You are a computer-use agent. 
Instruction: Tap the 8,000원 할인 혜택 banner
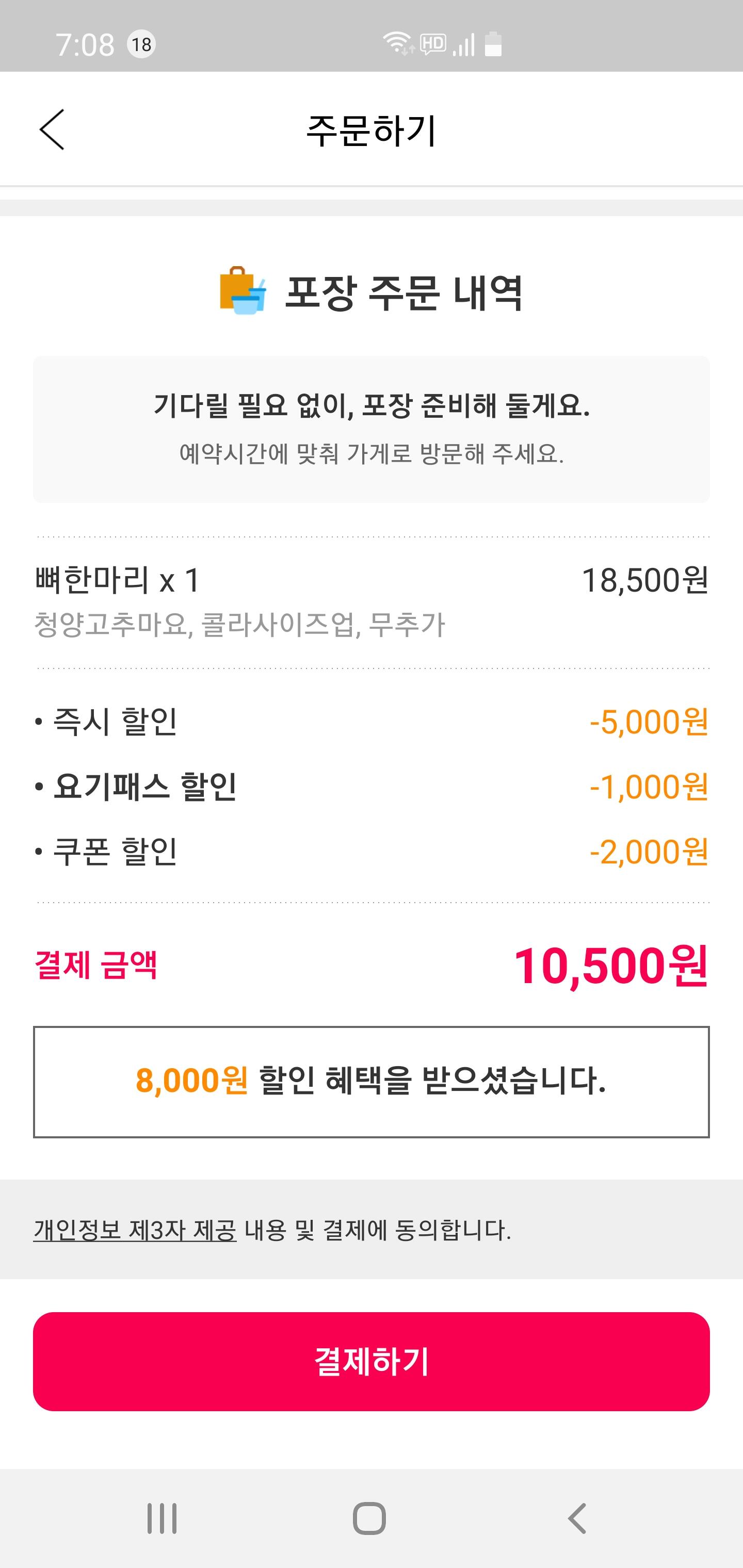point(372,1082)
